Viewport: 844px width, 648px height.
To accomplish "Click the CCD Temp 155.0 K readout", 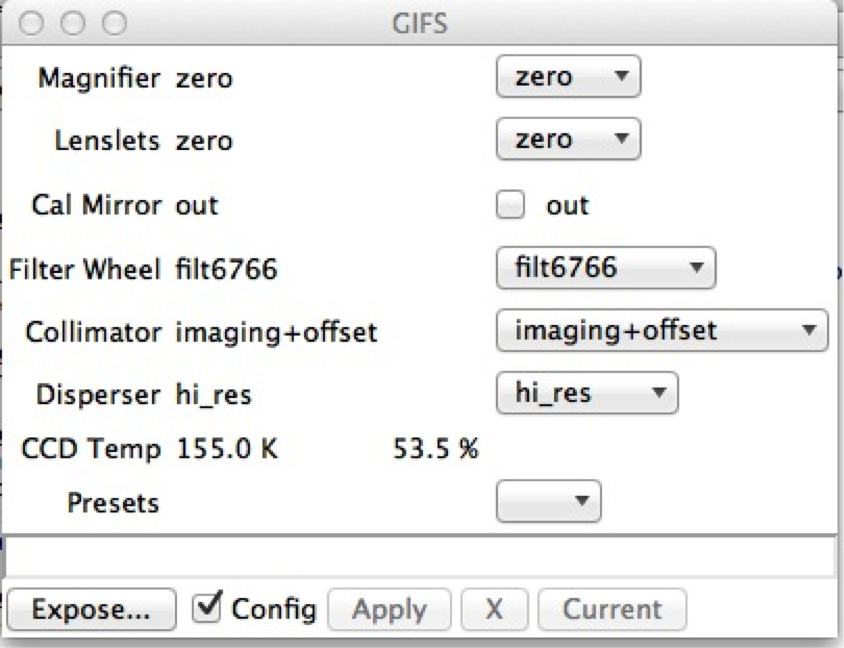I will tap(227, 449).
